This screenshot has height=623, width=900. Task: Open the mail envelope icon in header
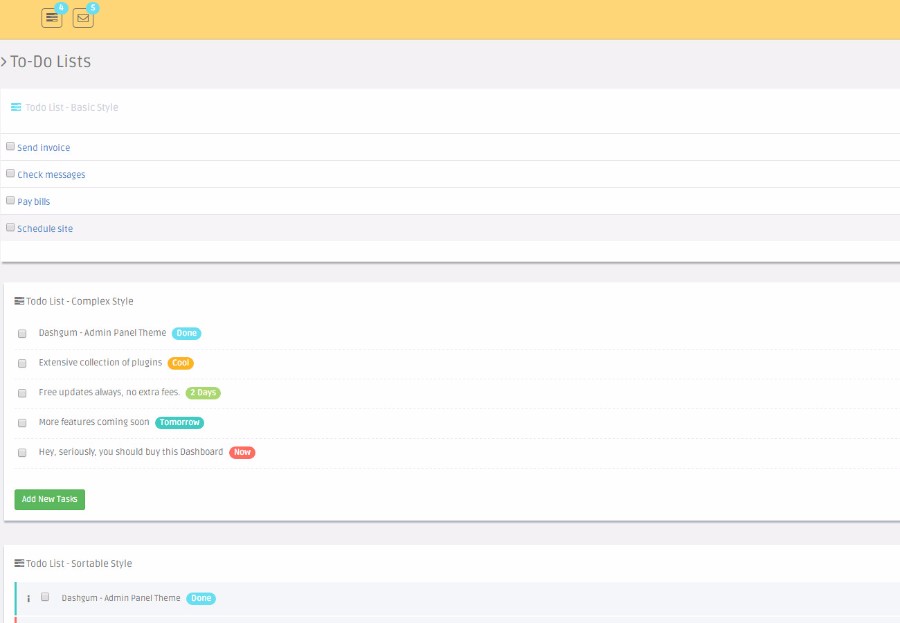click(x=83, y=18)
